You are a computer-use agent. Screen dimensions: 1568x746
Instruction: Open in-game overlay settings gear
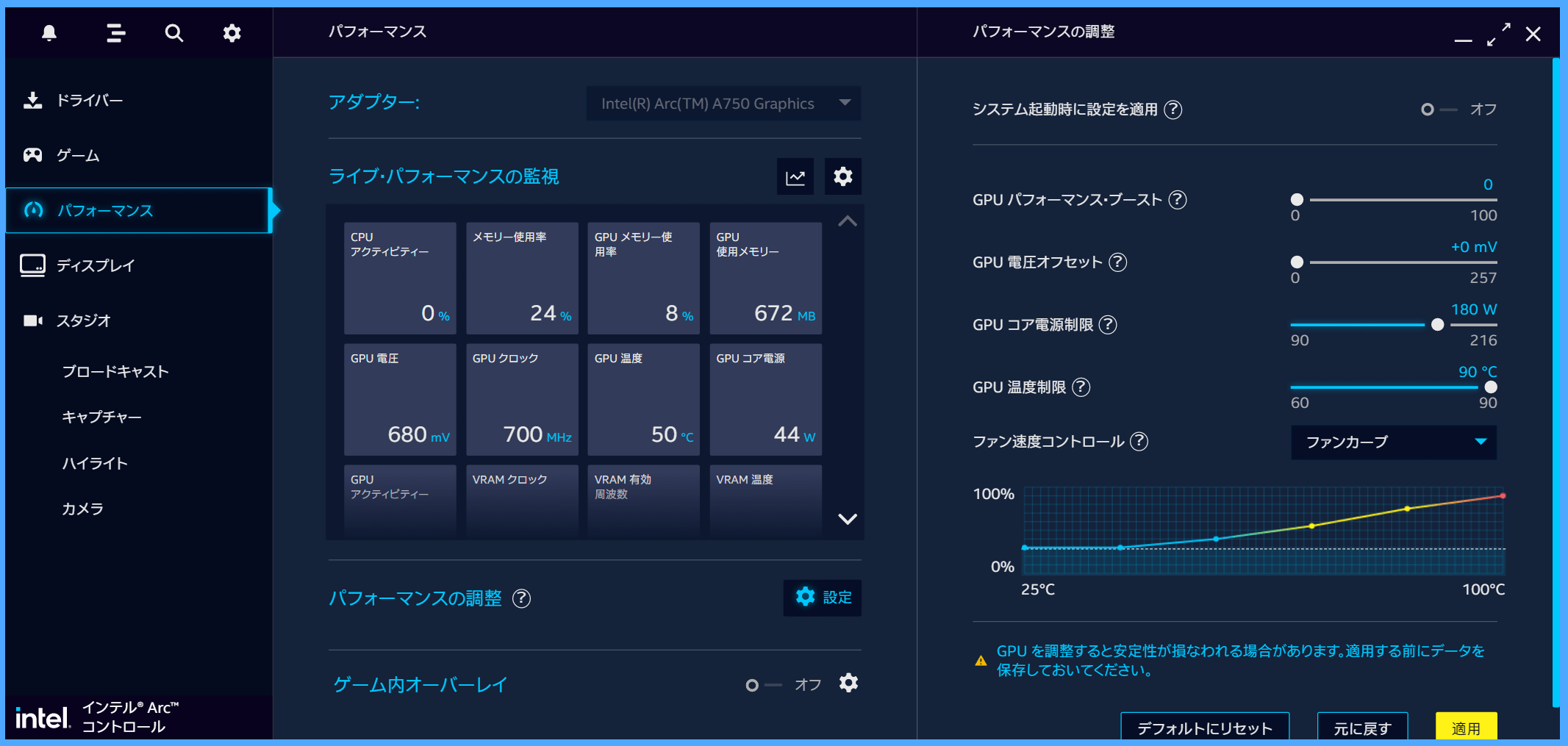point(848,684)
